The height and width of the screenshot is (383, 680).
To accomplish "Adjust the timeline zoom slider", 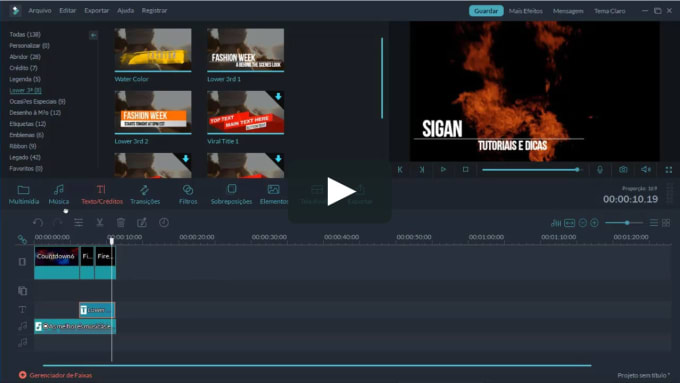I will click(624, 223).
